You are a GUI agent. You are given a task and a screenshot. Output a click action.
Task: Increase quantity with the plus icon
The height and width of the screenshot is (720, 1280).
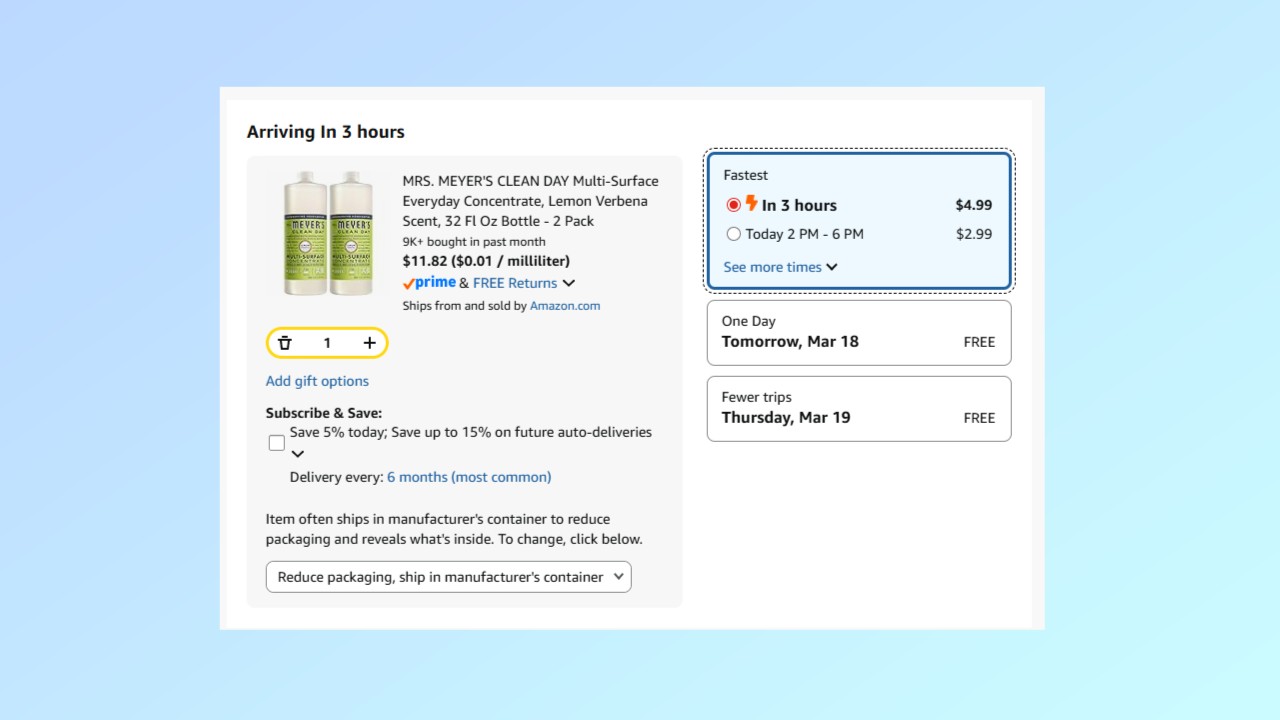pyautogui.click(x=369, y=342)
